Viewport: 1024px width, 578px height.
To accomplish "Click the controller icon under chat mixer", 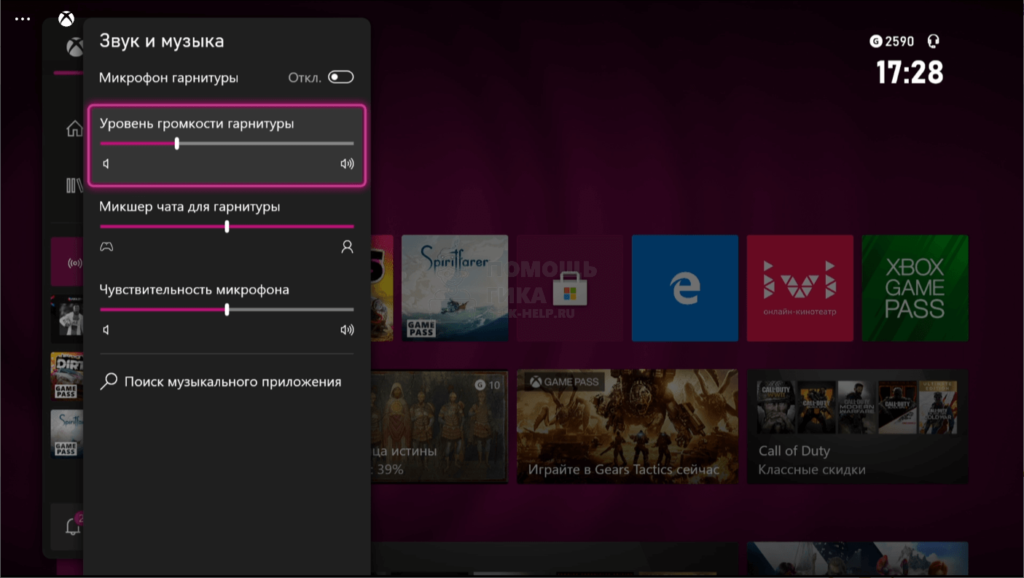I will (x=106, y=246).
